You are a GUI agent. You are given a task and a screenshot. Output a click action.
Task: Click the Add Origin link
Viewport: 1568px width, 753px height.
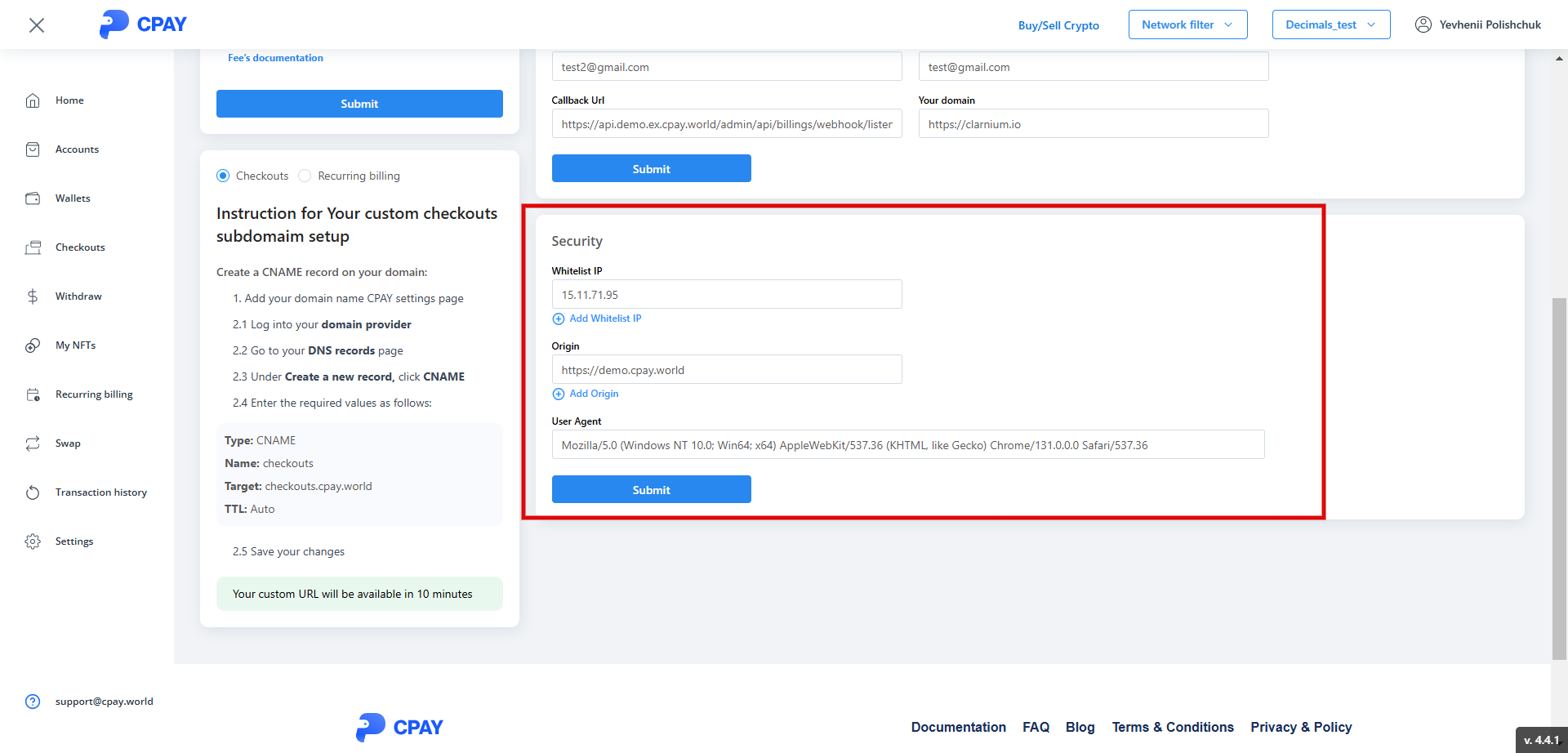(x=594, y=394)
